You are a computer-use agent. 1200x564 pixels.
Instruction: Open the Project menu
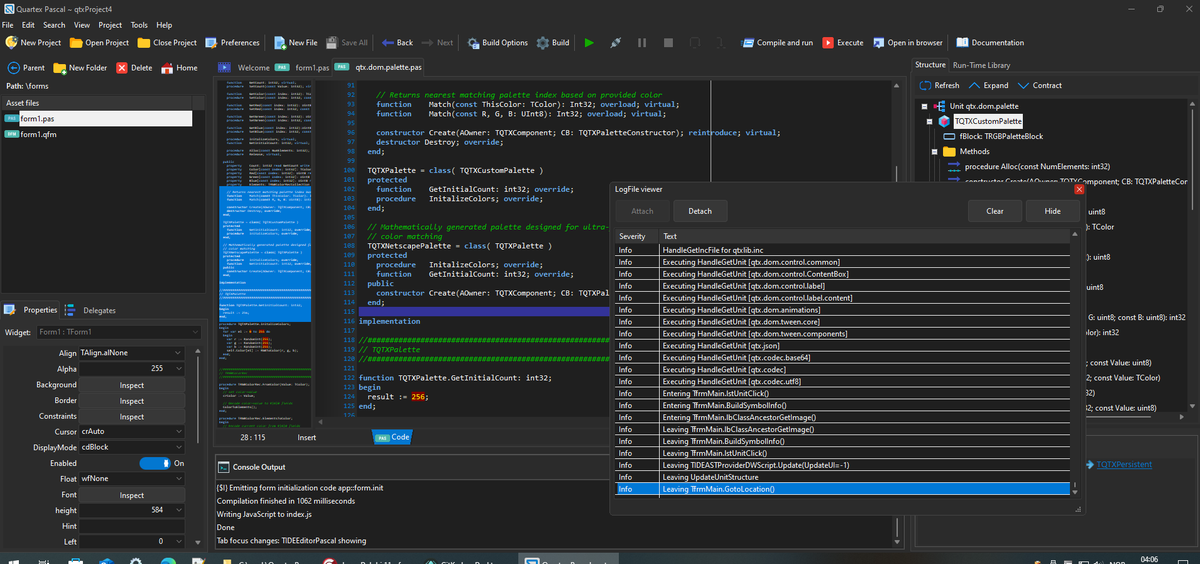(110, 25)
